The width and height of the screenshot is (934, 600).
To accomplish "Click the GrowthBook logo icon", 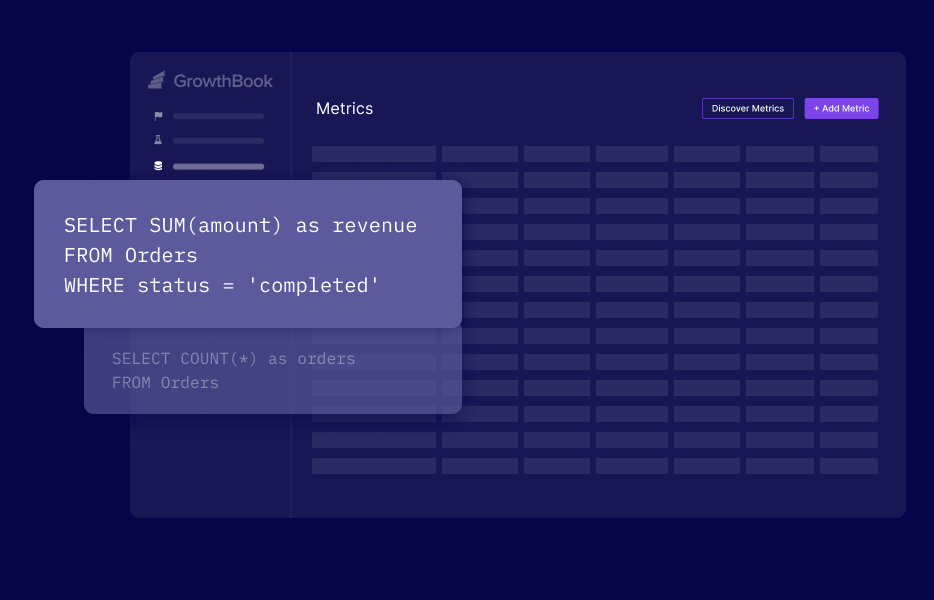I will click(x=157, y=80).
